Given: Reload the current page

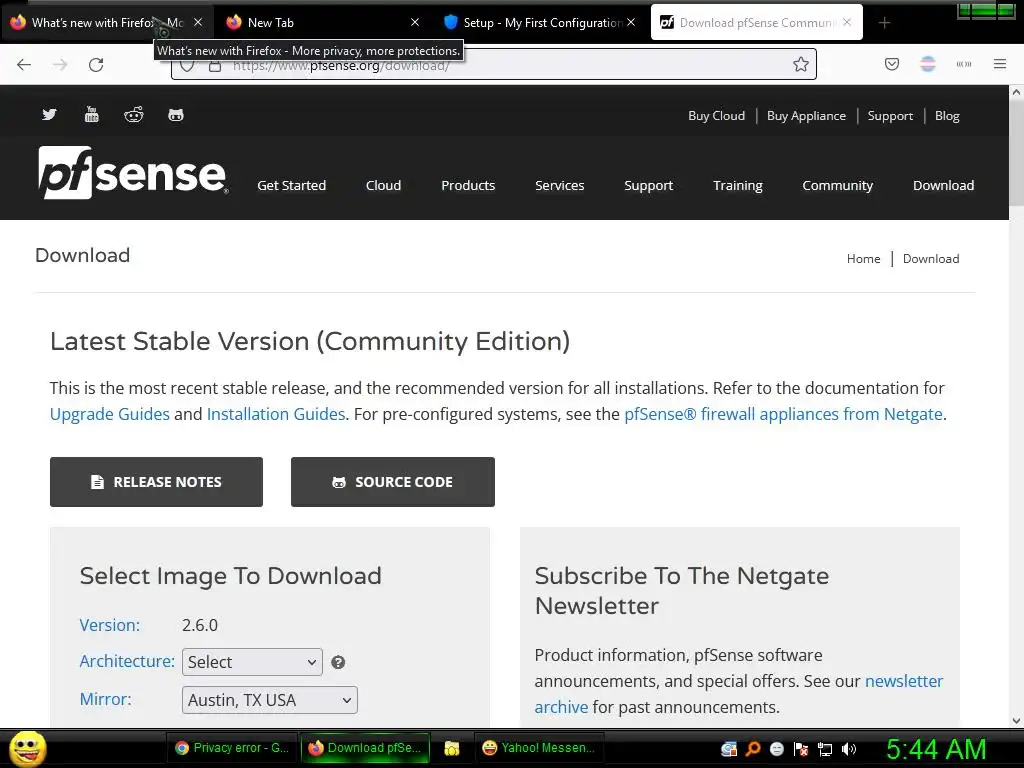Looking at the screenshot, I should coord(96,65).
